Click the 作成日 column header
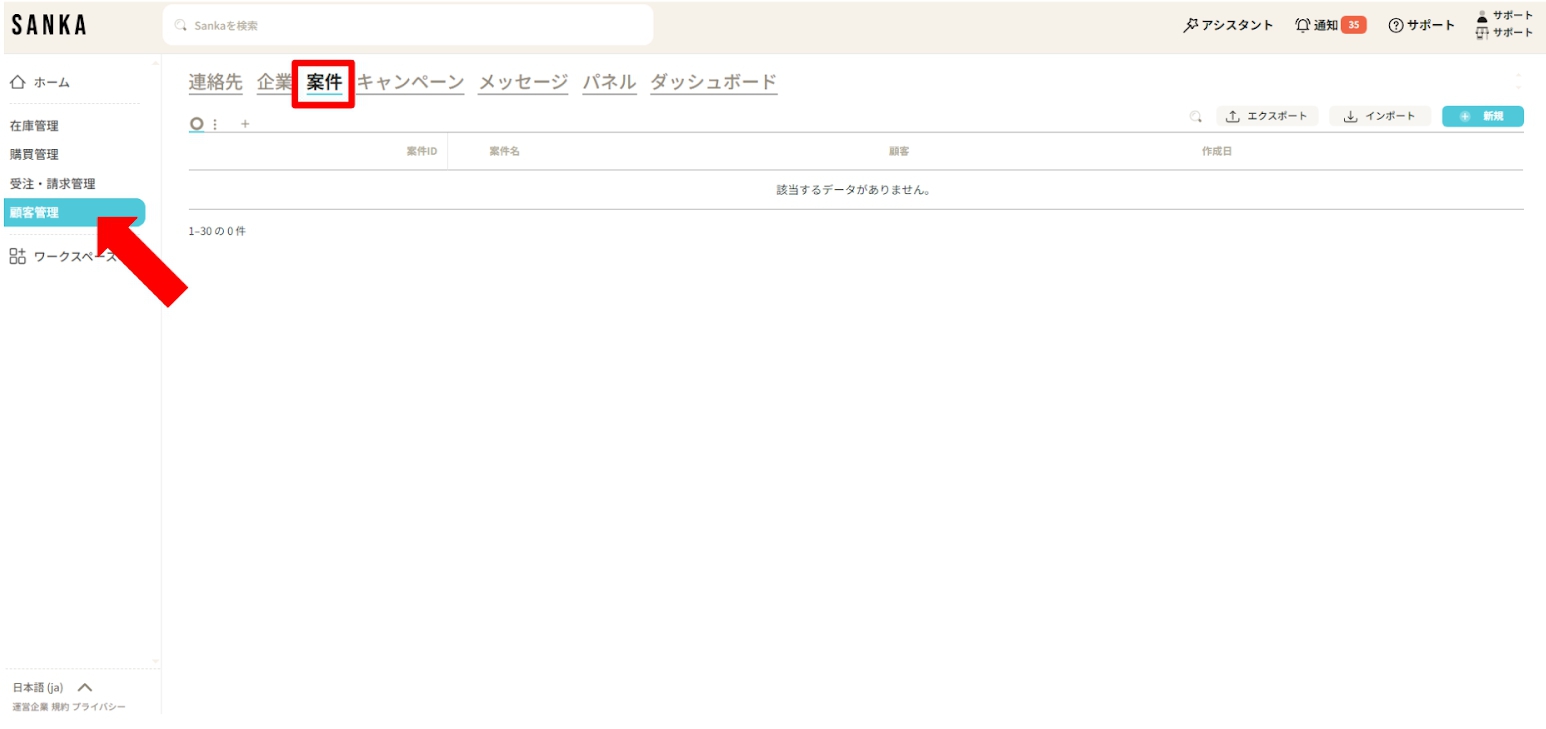 pos(1217,151)
